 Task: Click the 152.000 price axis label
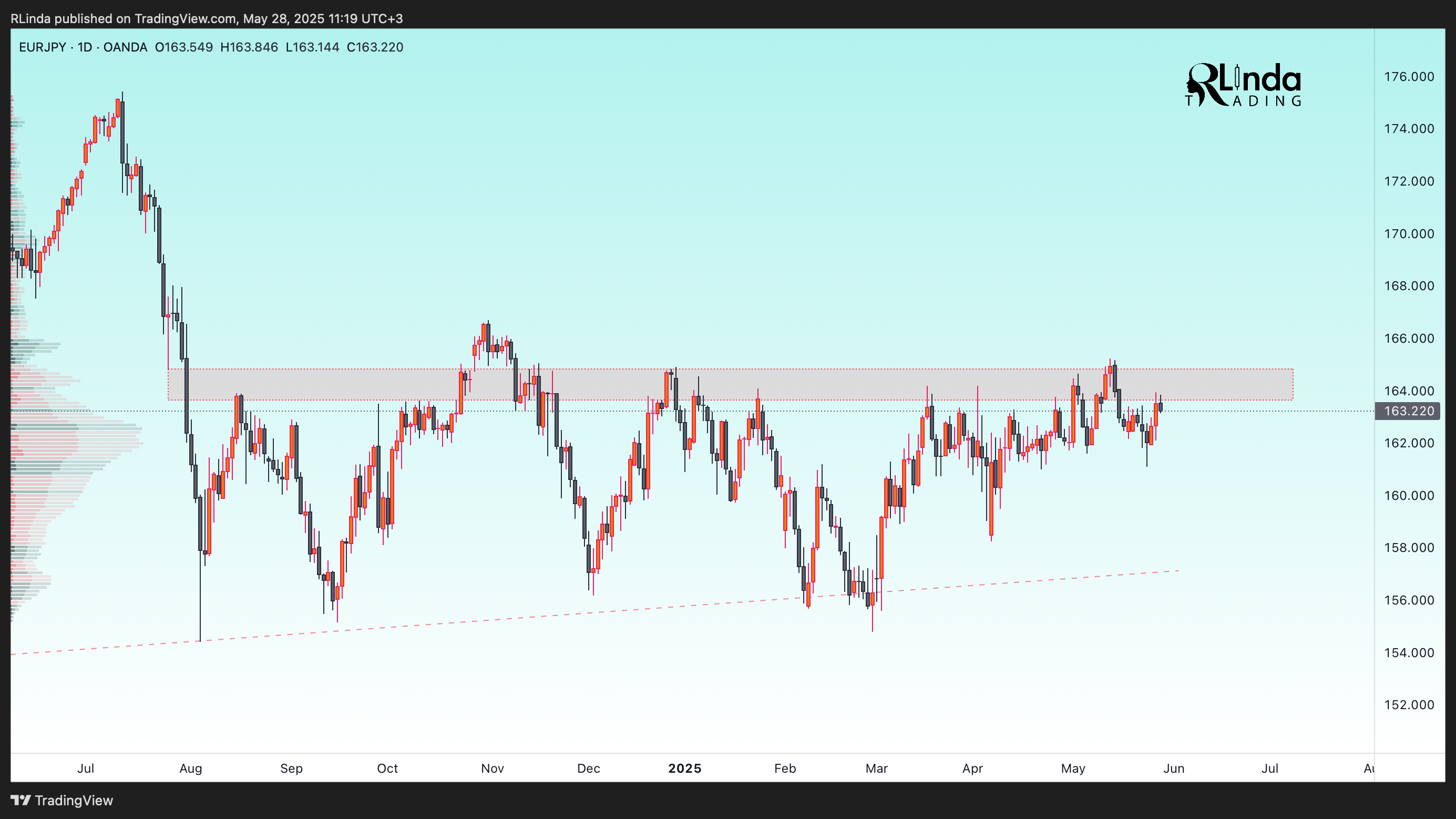click(x=1409, y=705)
